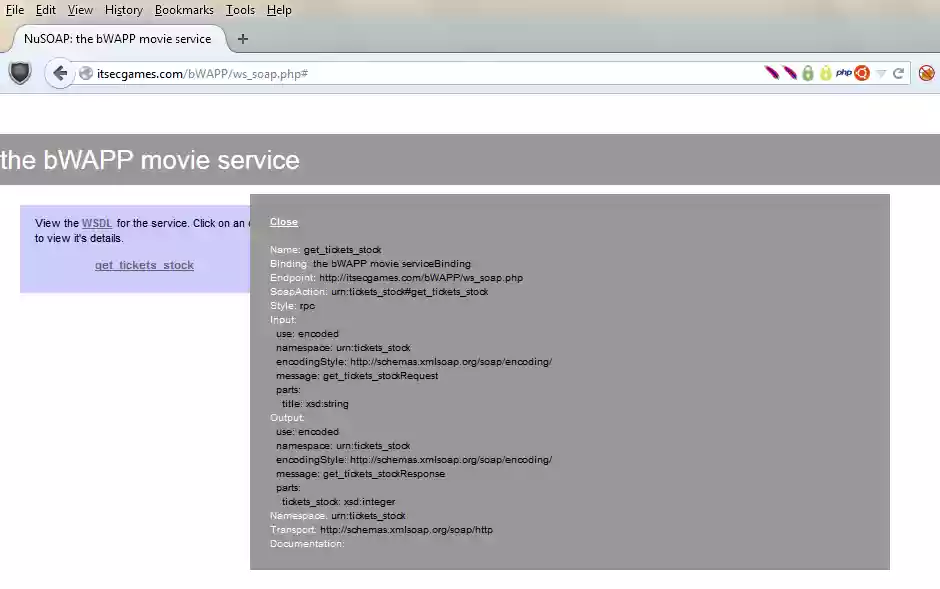This screenshot has width=940, height=589.
Task: Select the second purple feather icon
Action: click(x=789, y=73)
